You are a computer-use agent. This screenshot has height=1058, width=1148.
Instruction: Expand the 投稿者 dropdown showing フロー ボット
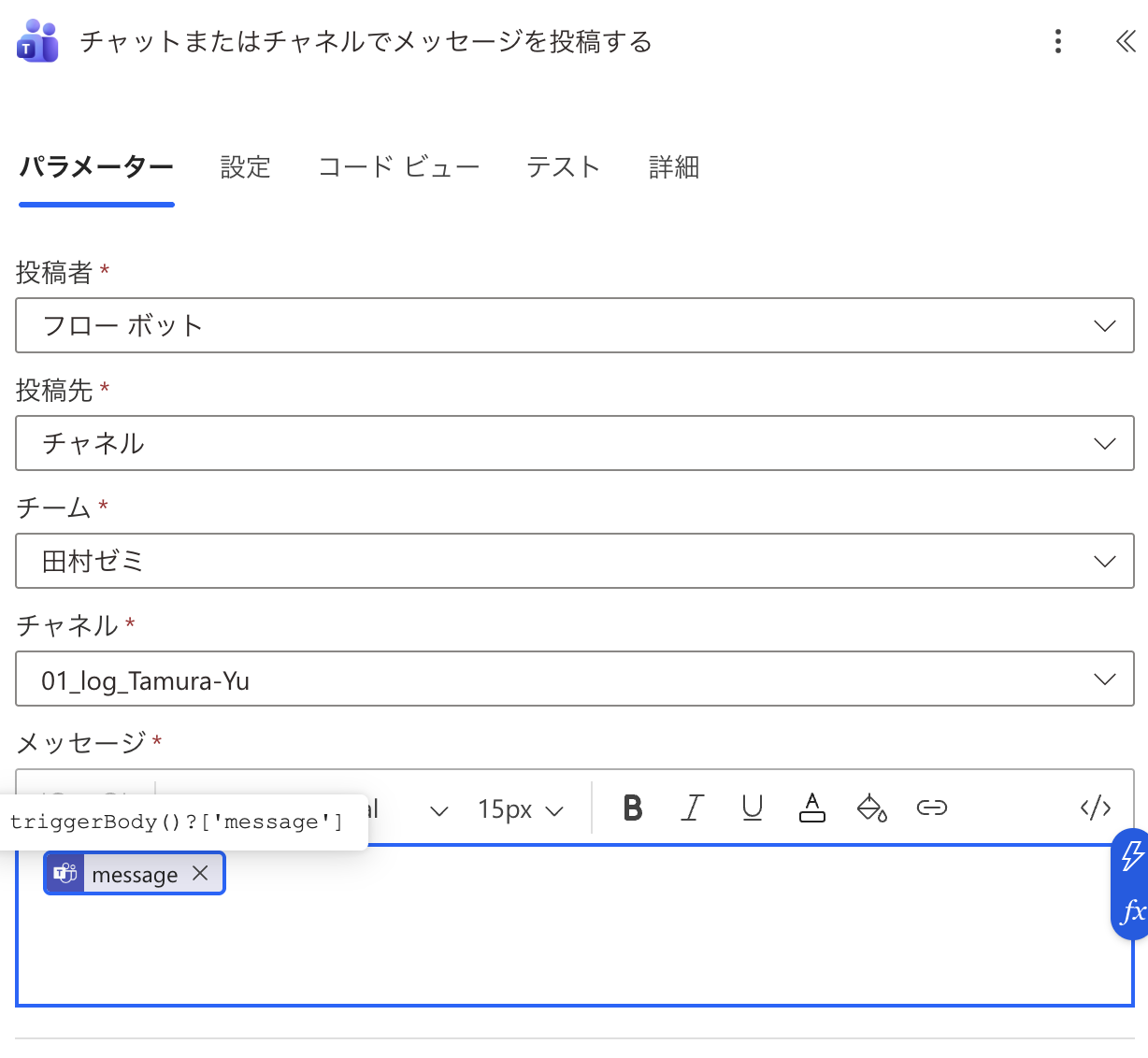[x=574, y=325]
